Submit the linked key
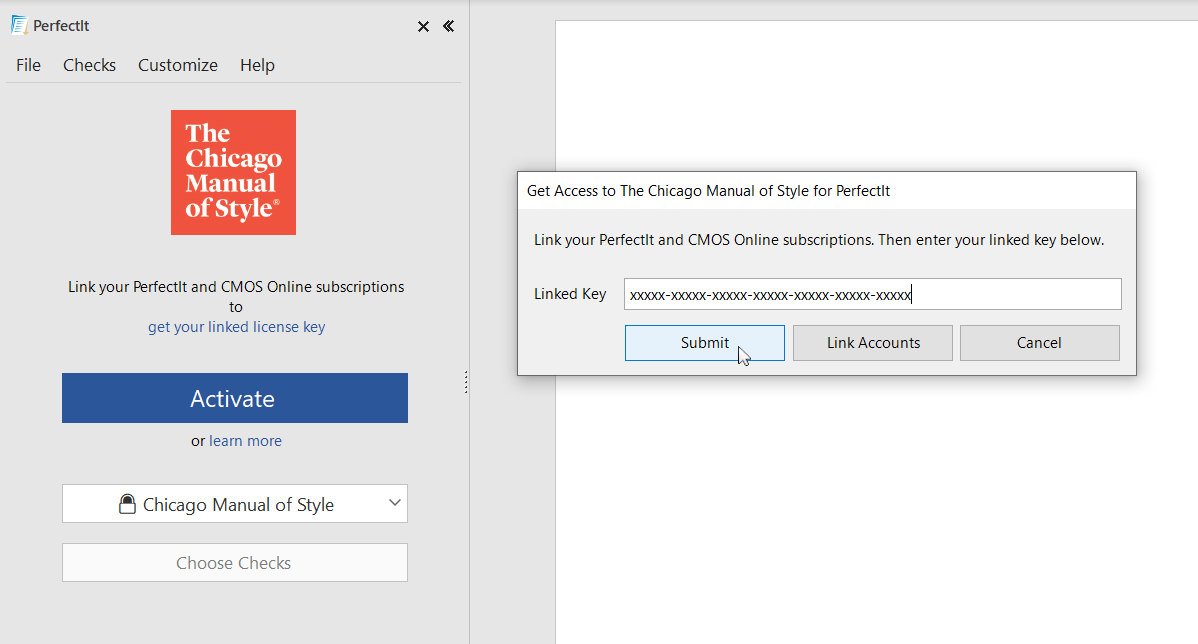The height and width of the screenshot is (644, 1198). (704, 343)
